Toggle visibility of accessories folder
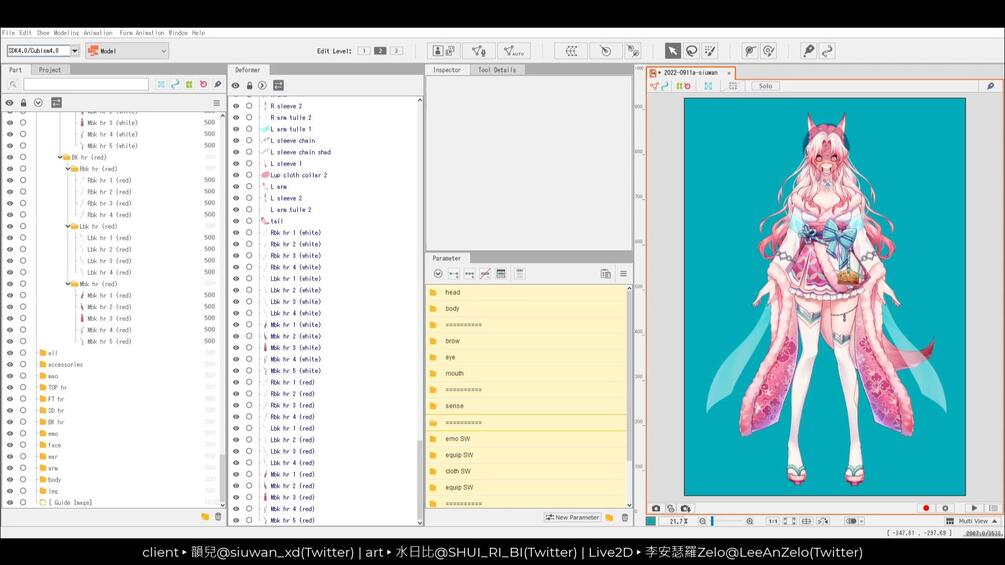The height and width of the screenshot is (565, 1005). tap(10, 364)
